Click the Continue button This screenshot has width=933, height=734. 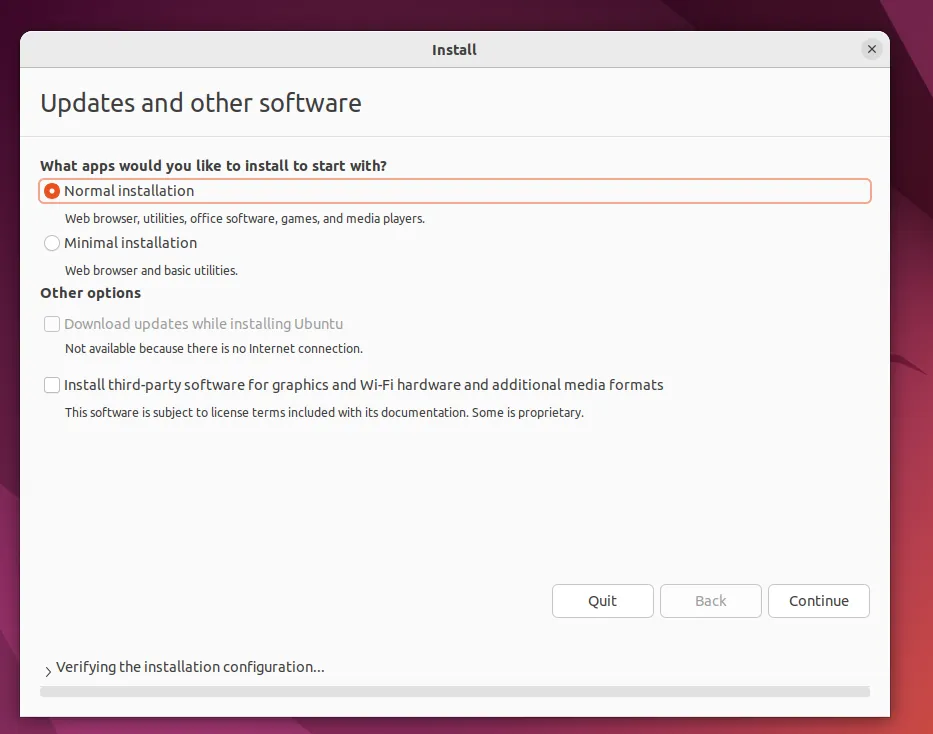click(x=818, y=601)
